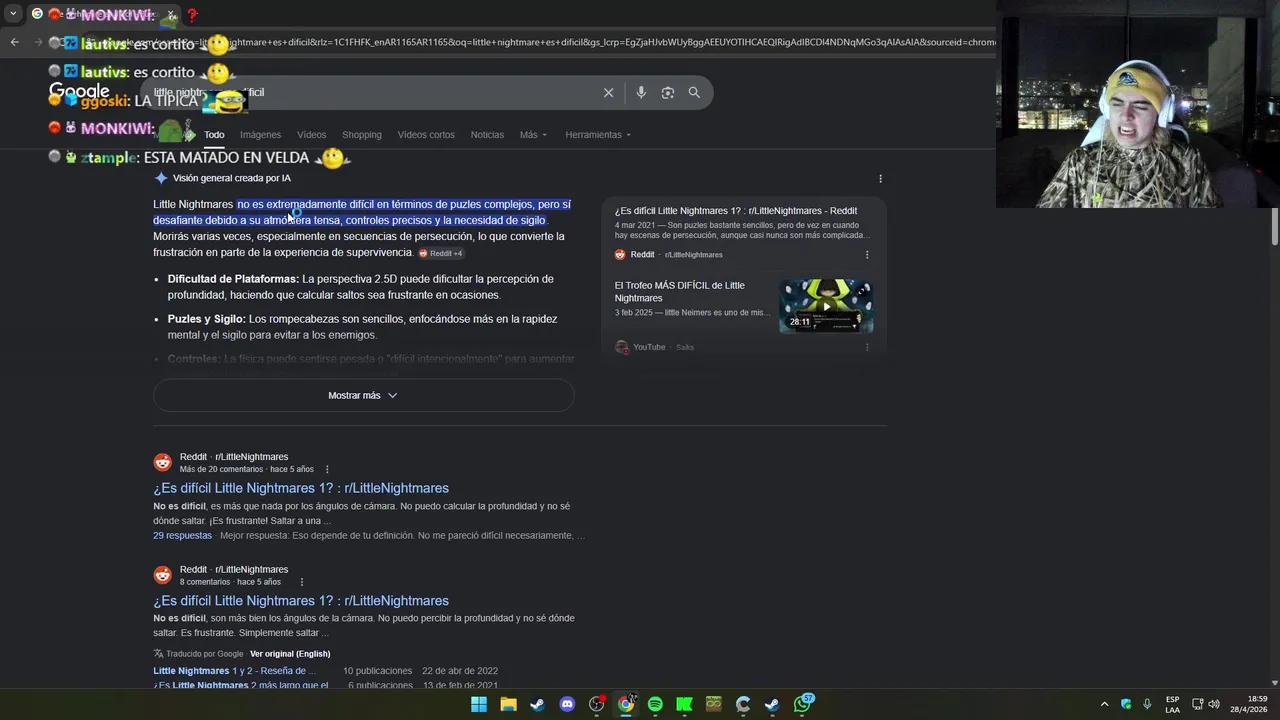Screen dimensions: 1280x720
Task: Switch to the Noticias tab
Action: coord(487,135)
